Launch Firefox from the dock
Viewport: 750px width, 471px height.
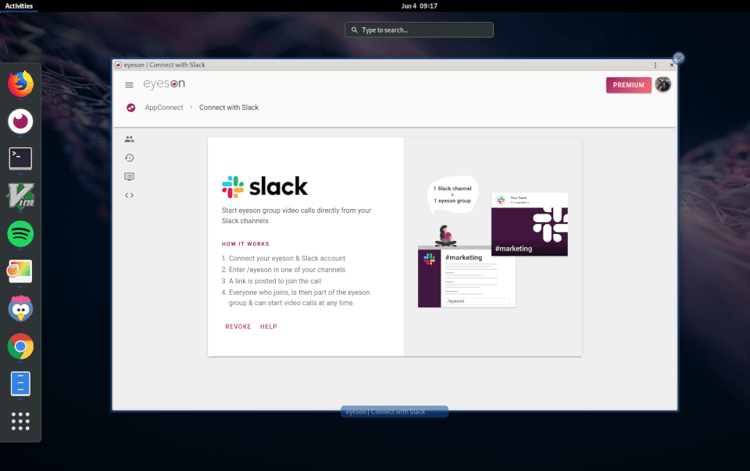21,84
